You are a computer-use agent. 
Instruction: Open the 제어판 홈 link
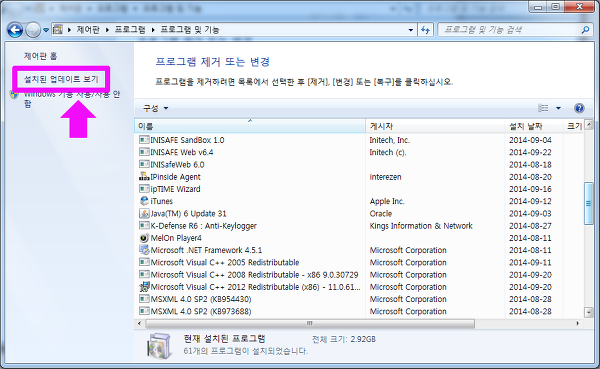pos(40,56)
